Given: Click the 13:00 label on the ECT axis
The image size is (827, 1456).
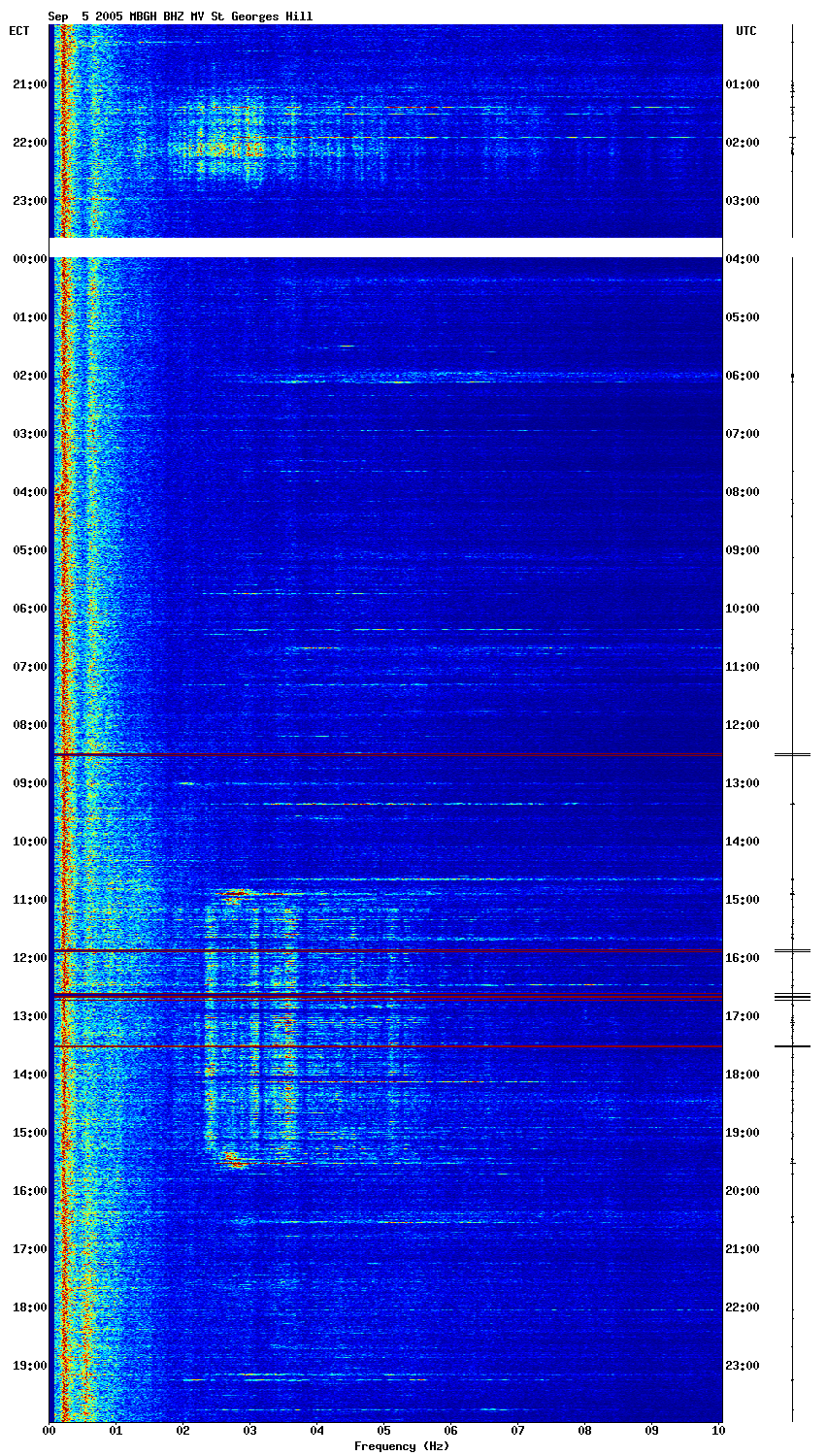Looking at the screenshot, I should click(29, 1016).
